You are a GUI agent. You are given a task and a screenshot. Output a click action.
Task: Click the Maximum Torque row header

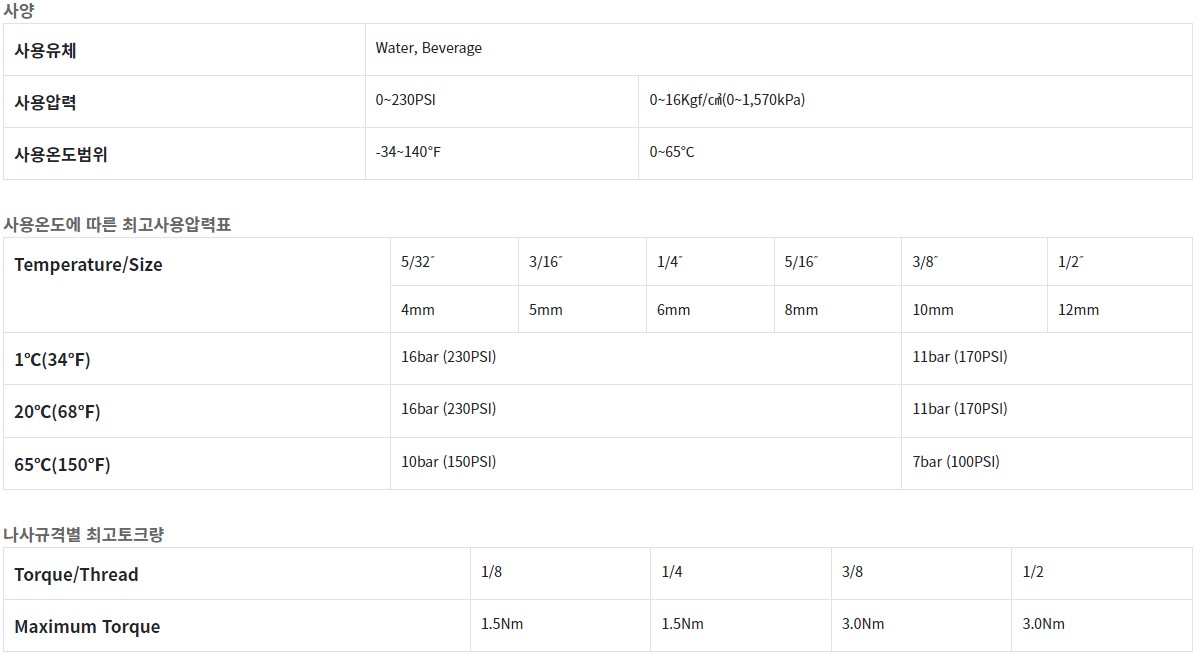(x=87, y=627)
